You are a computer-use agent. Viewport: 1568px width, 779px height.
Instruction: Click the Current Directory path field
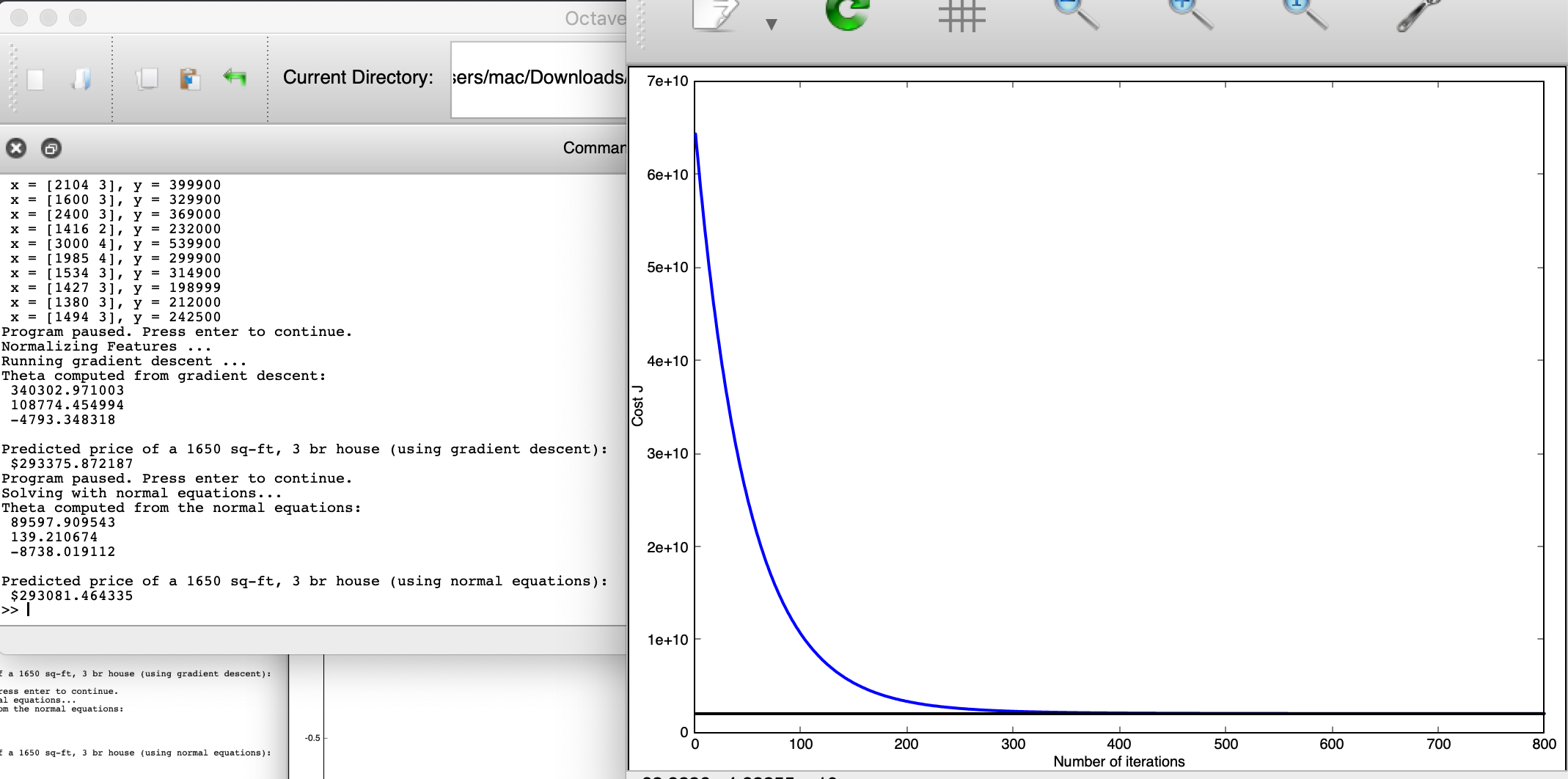click(538, 79)
